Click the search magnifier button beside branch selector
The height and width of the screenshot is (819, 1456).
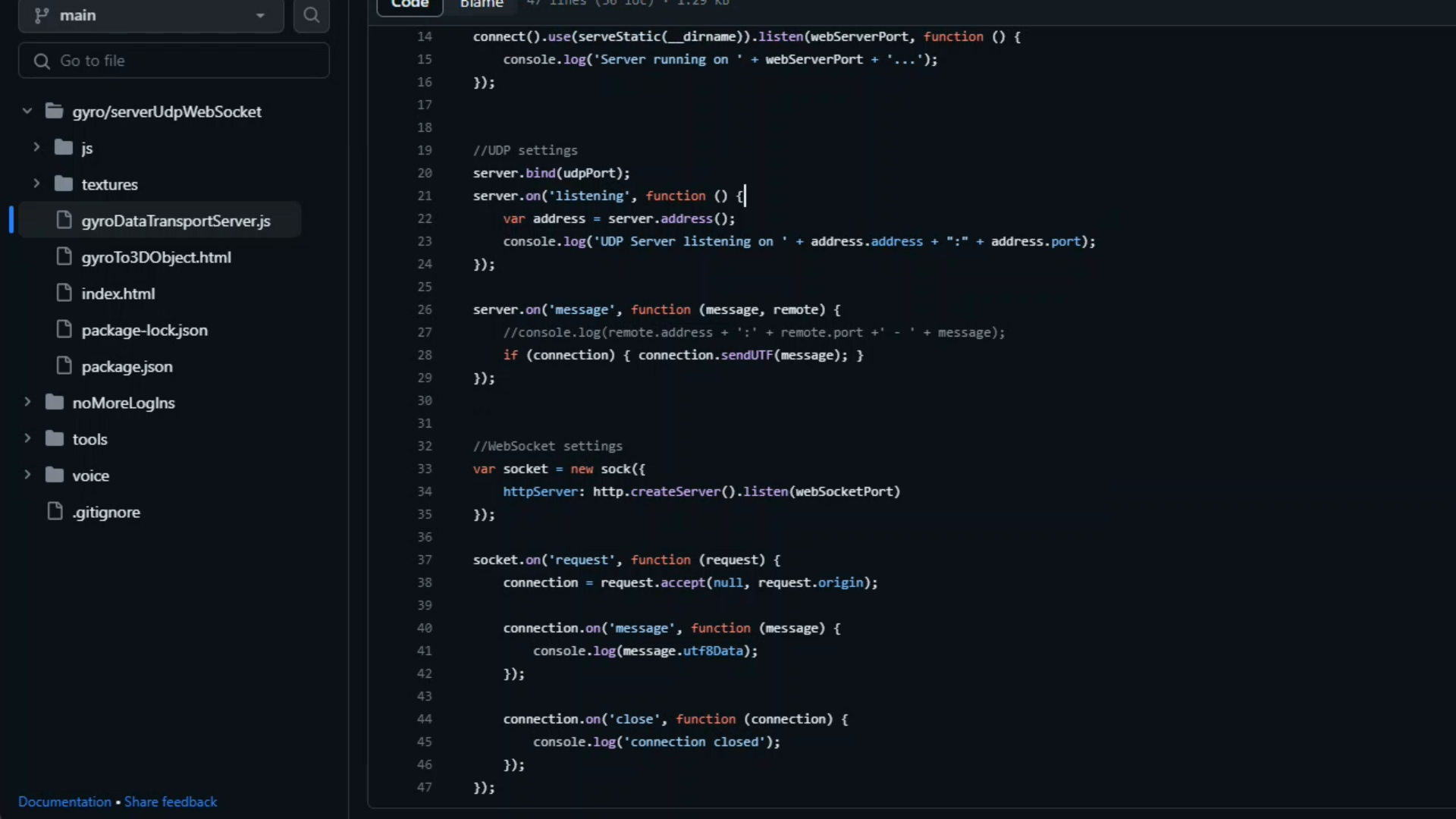click(x=311, y=15)
